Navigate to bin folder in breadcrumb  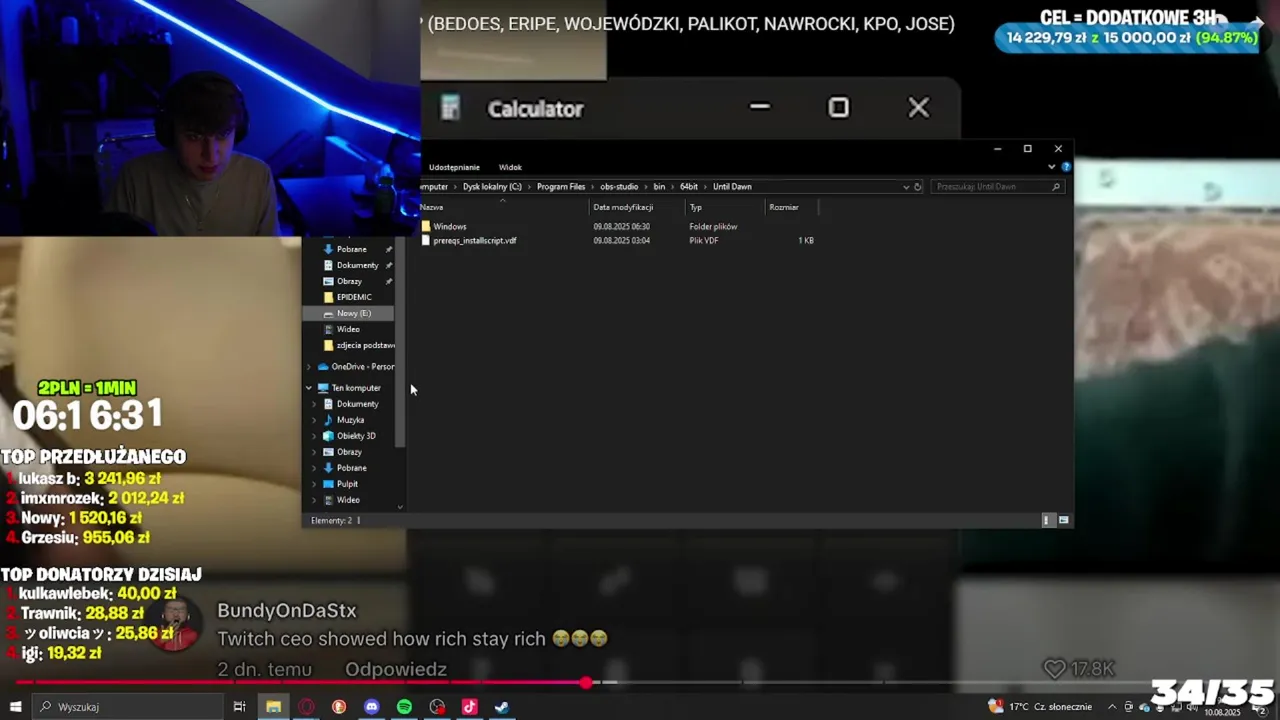tap(659, 187)
